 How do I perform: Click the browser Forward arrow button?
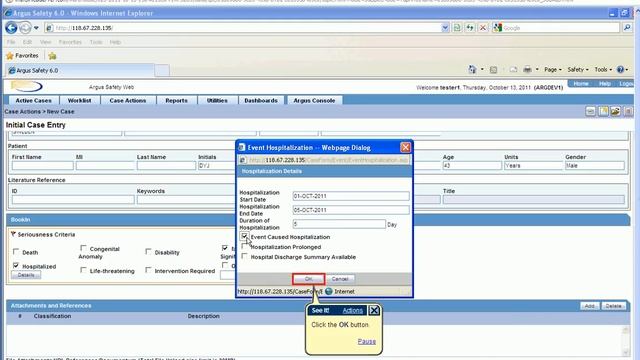click(x=25, y=28)
